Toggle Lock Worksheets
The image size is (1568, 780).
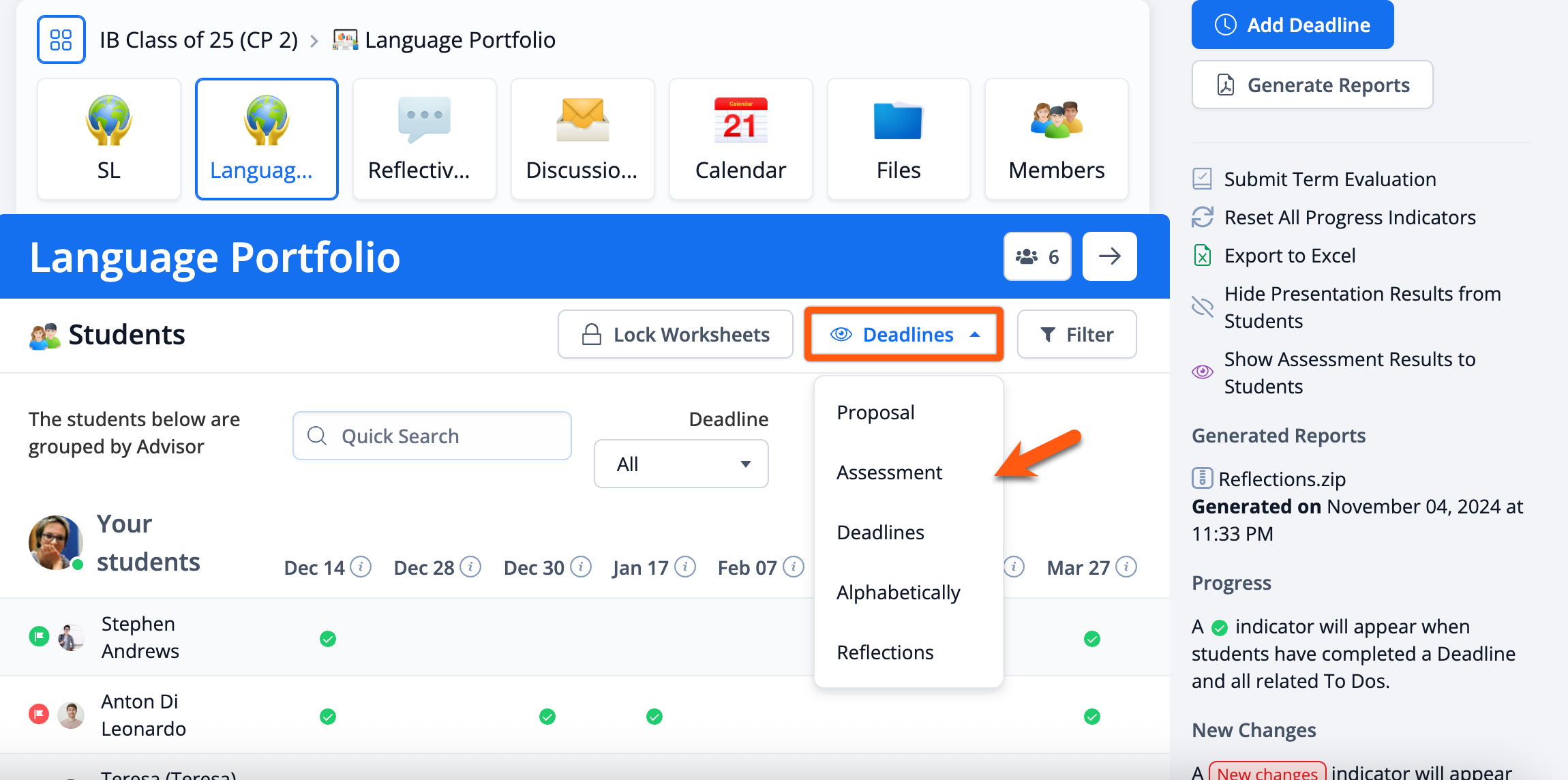click(x=675, y=334)
